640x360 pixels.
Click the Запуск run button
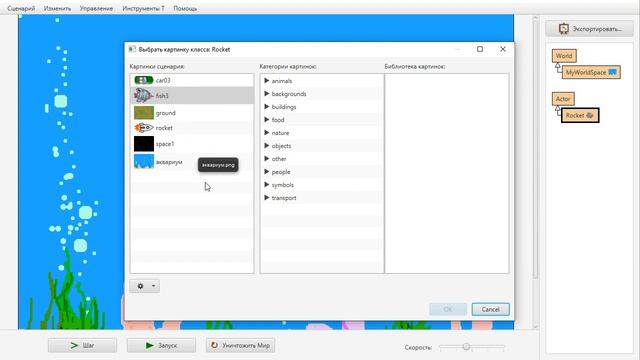(x=161, y=345)
